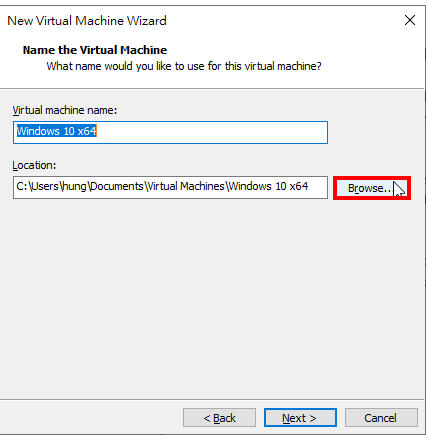Click inside the Location path field
This screenshot has width=427, height=443.
point(170,188)
